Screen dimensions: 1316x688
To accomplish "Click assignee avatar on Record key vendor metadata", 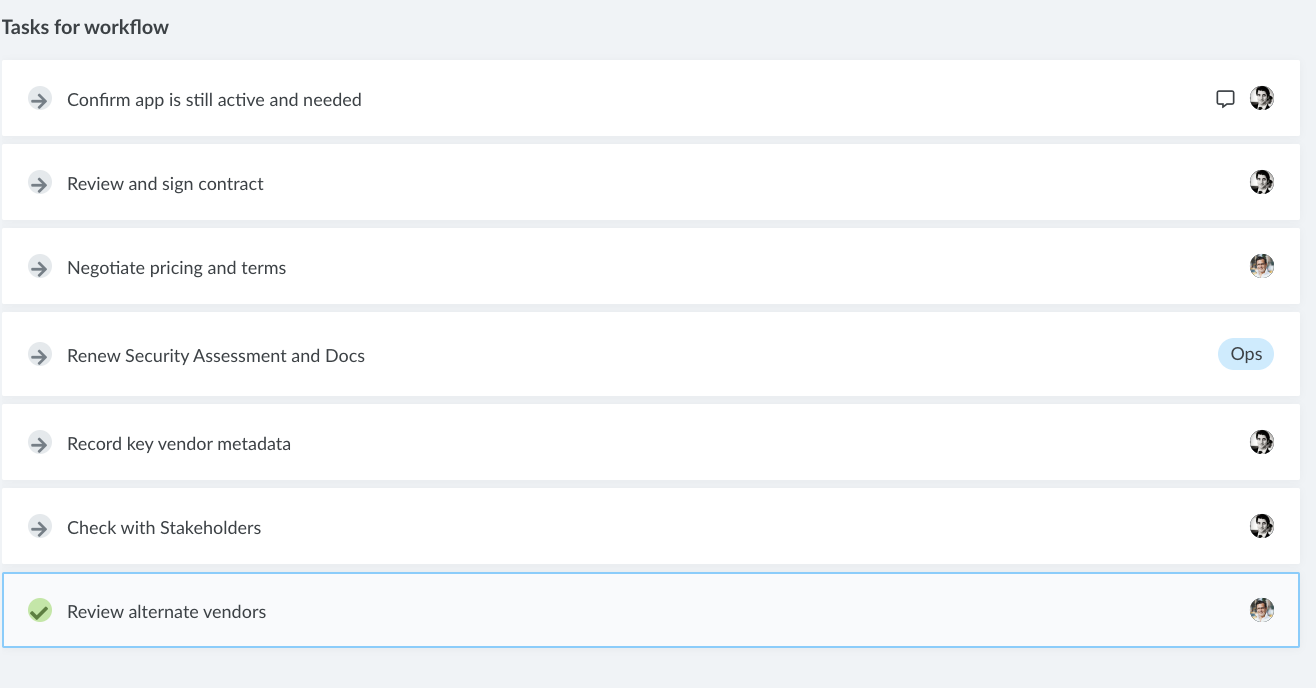I will (1261, 442).
